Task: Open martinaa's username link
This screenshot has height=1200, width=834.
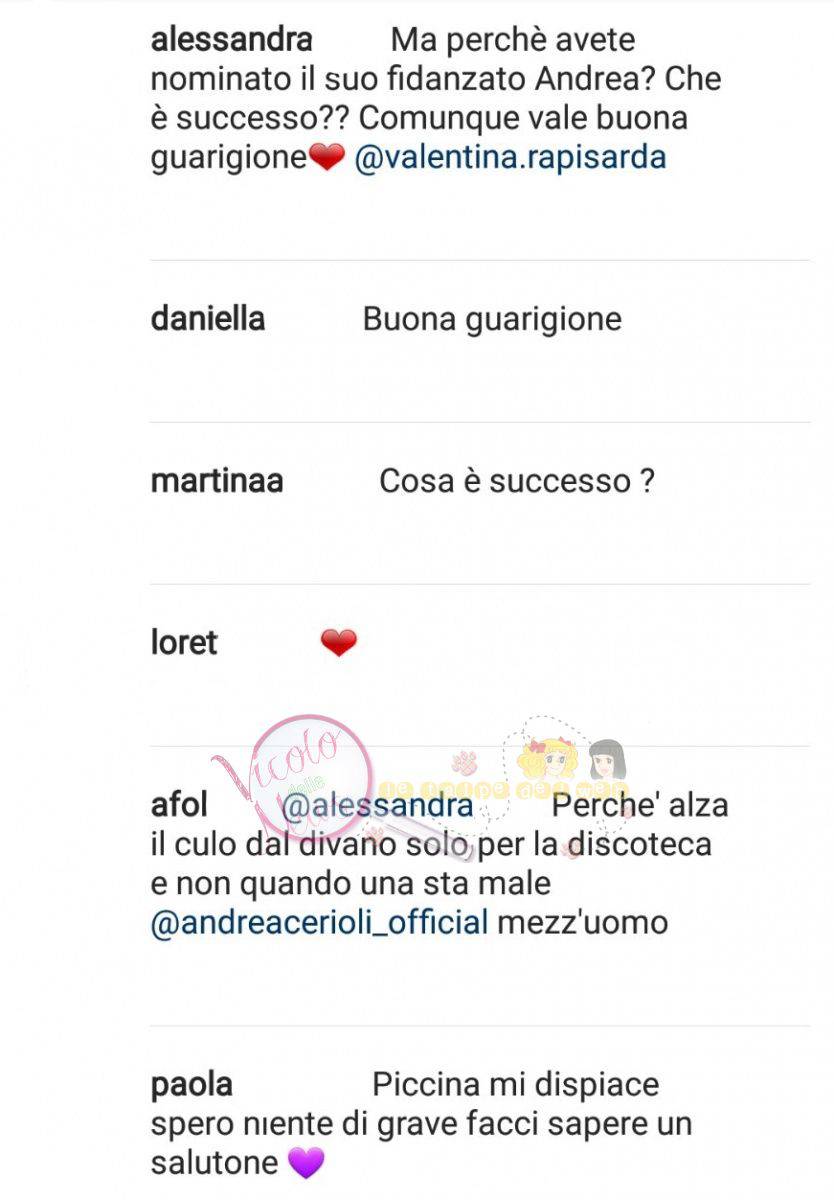Action: click(217, 481)
